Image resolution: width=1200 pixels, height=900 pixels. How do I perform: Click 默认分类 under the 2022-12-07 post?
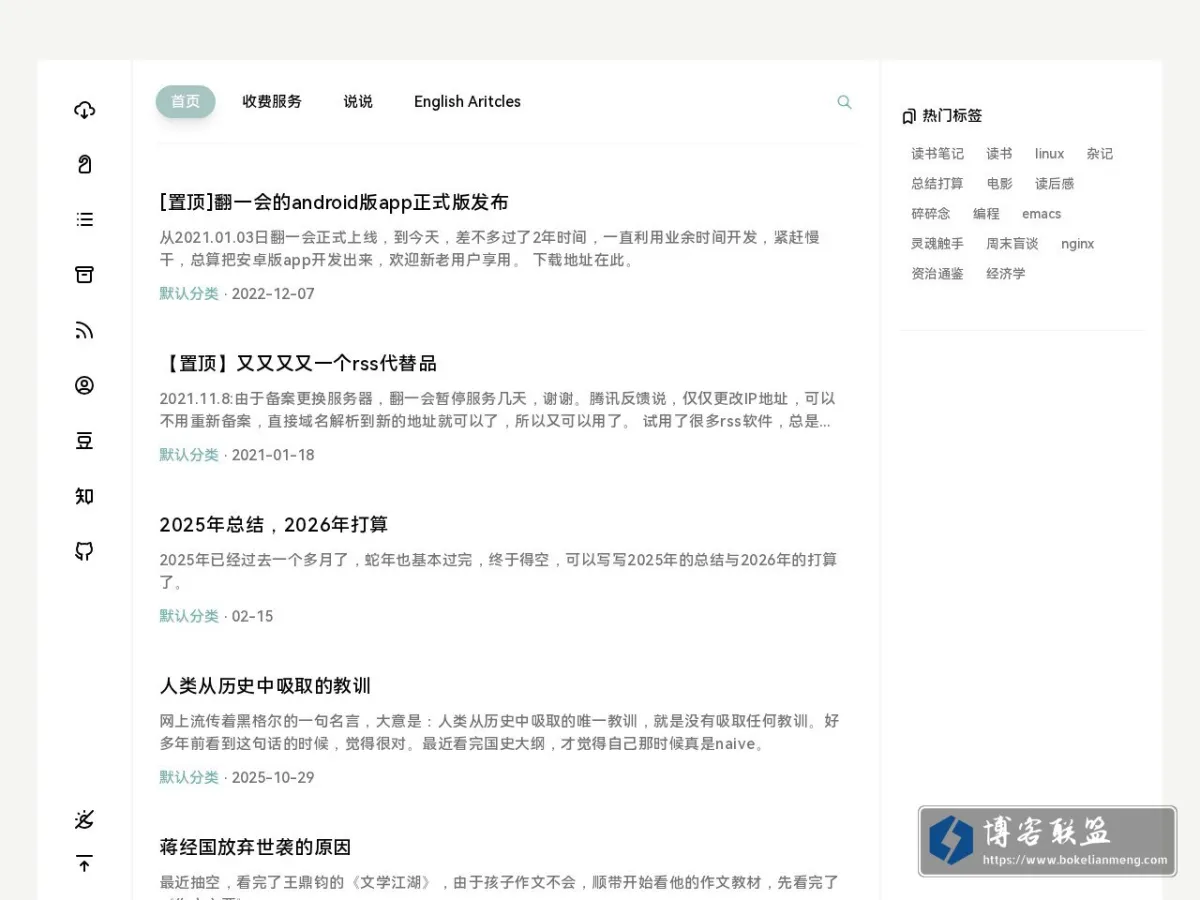click(189, 294)
